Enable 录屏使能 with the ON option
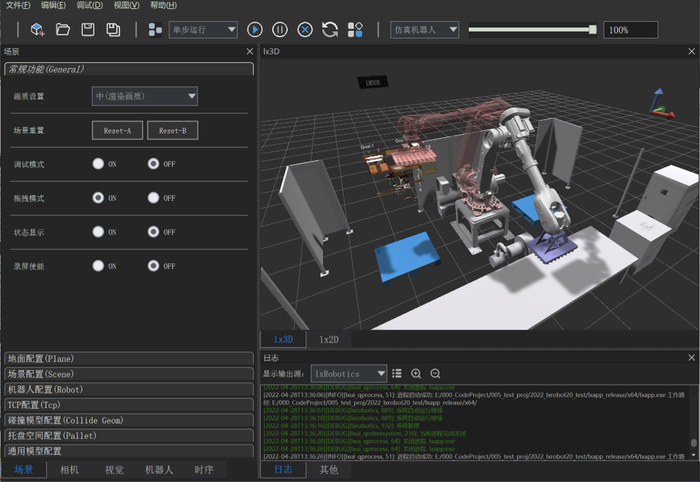 (x=98, y=266)
